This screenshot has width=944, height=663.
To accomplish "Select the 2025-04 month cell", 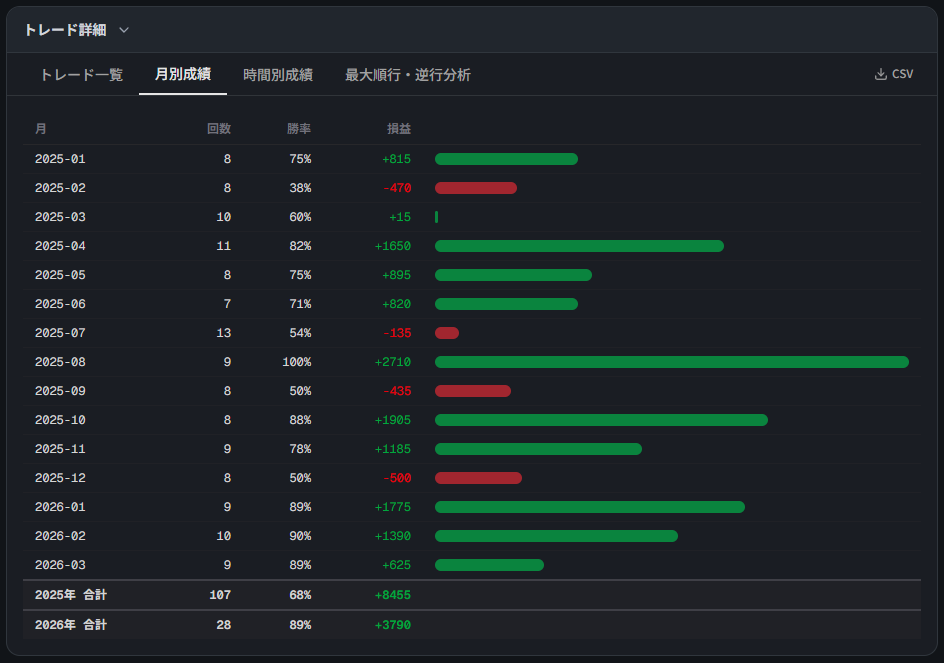I will click(60, 246).
